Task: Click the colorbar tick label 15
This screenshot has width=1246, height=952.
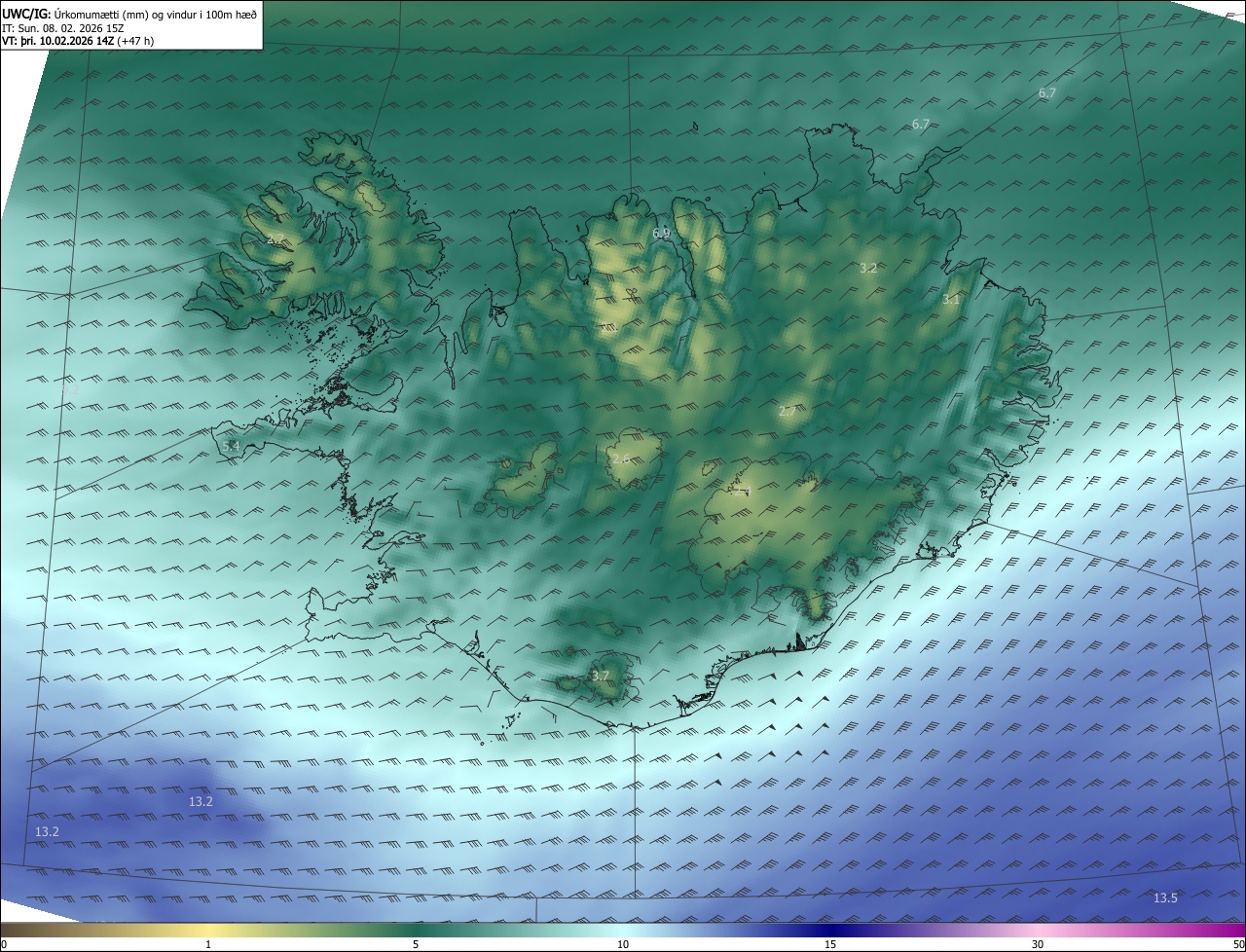Action: point(830,944)
